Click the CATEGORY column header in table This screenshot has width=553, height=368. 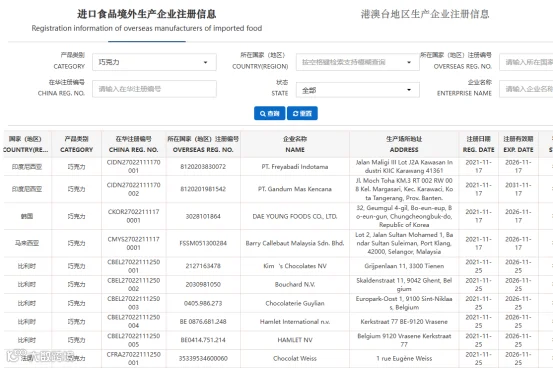click(x=77, y=144)
